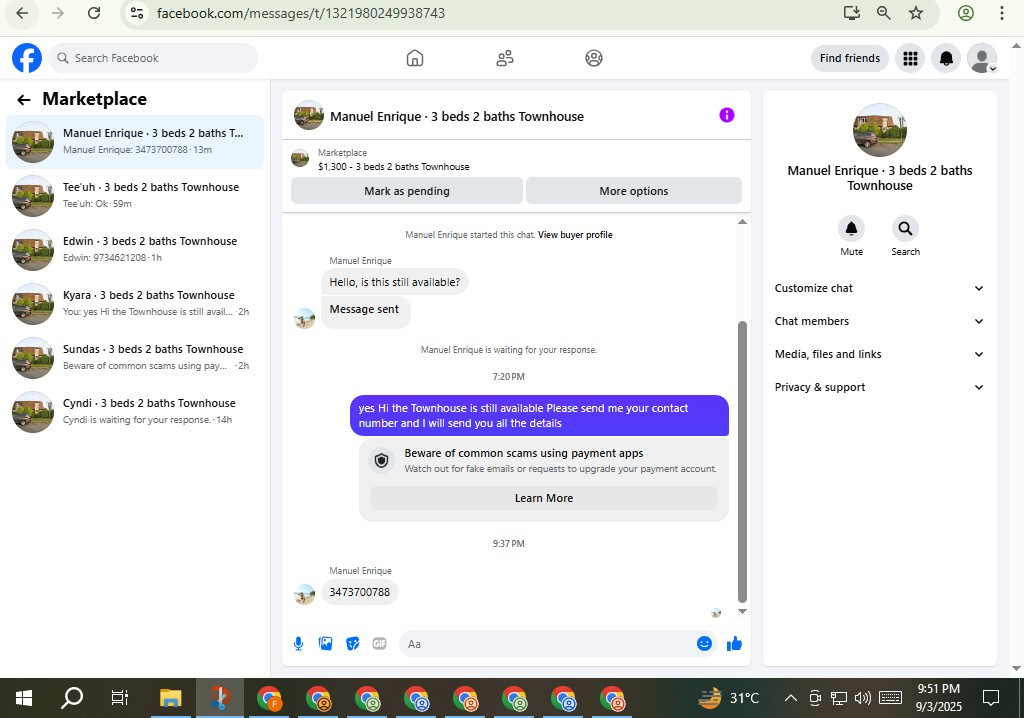Click the shield icon in scam warning
Image resolution: width=1024 pixels, height=718 pixels.
tap(381, 461)
